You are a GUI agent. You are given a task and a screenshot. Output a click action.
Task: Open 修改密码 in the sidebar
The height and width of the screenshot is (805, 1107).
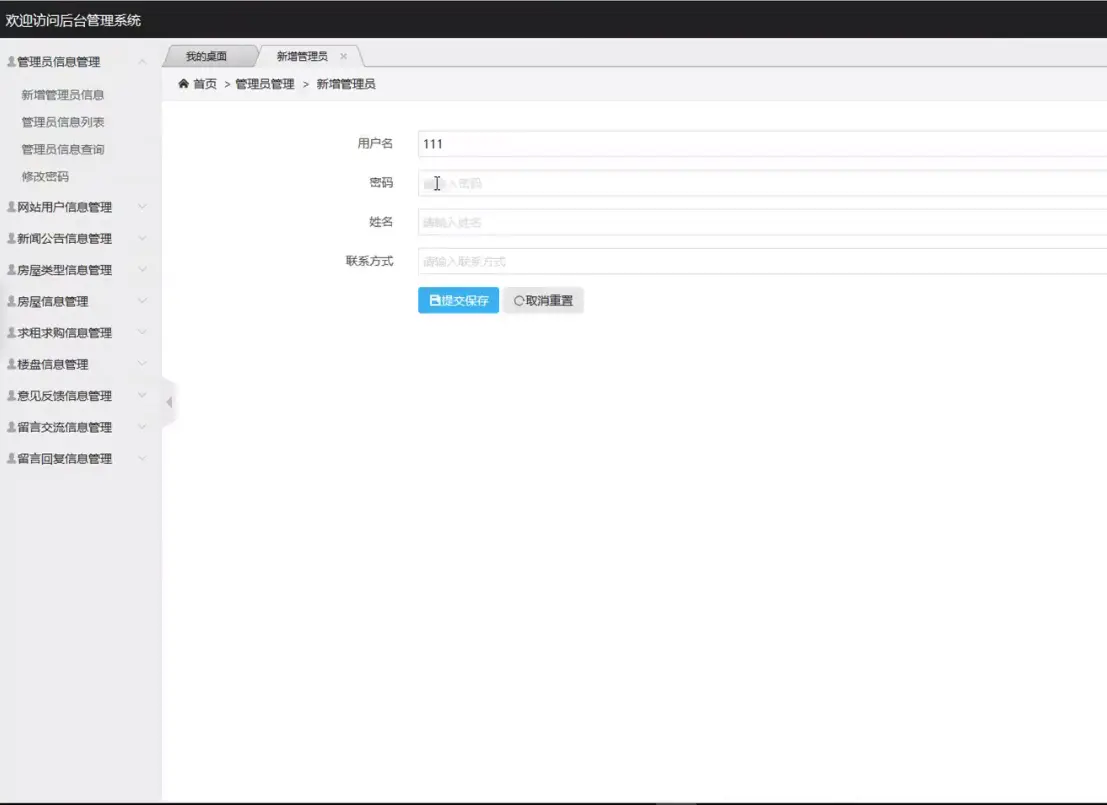[45, 177]
